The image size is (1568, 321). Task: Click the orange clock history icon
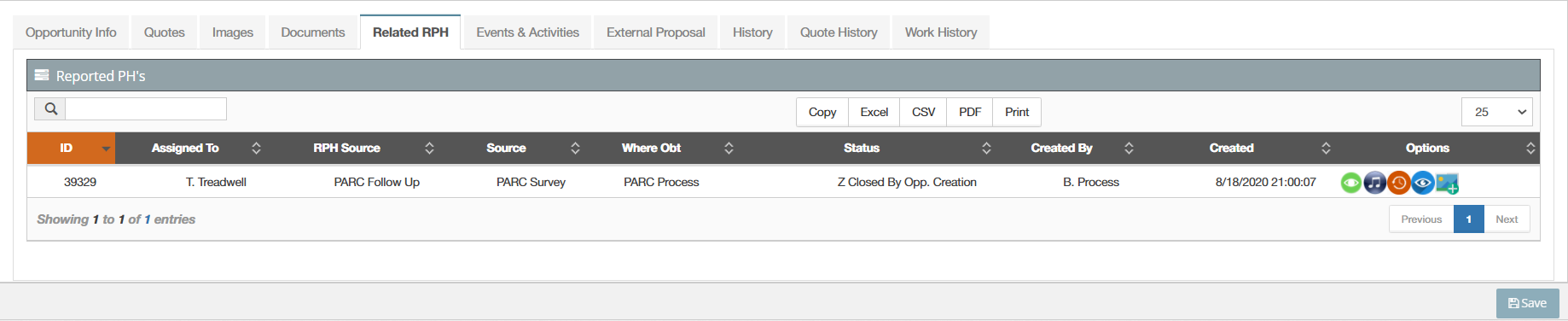pyautogui.click(x=1399, y=183)
